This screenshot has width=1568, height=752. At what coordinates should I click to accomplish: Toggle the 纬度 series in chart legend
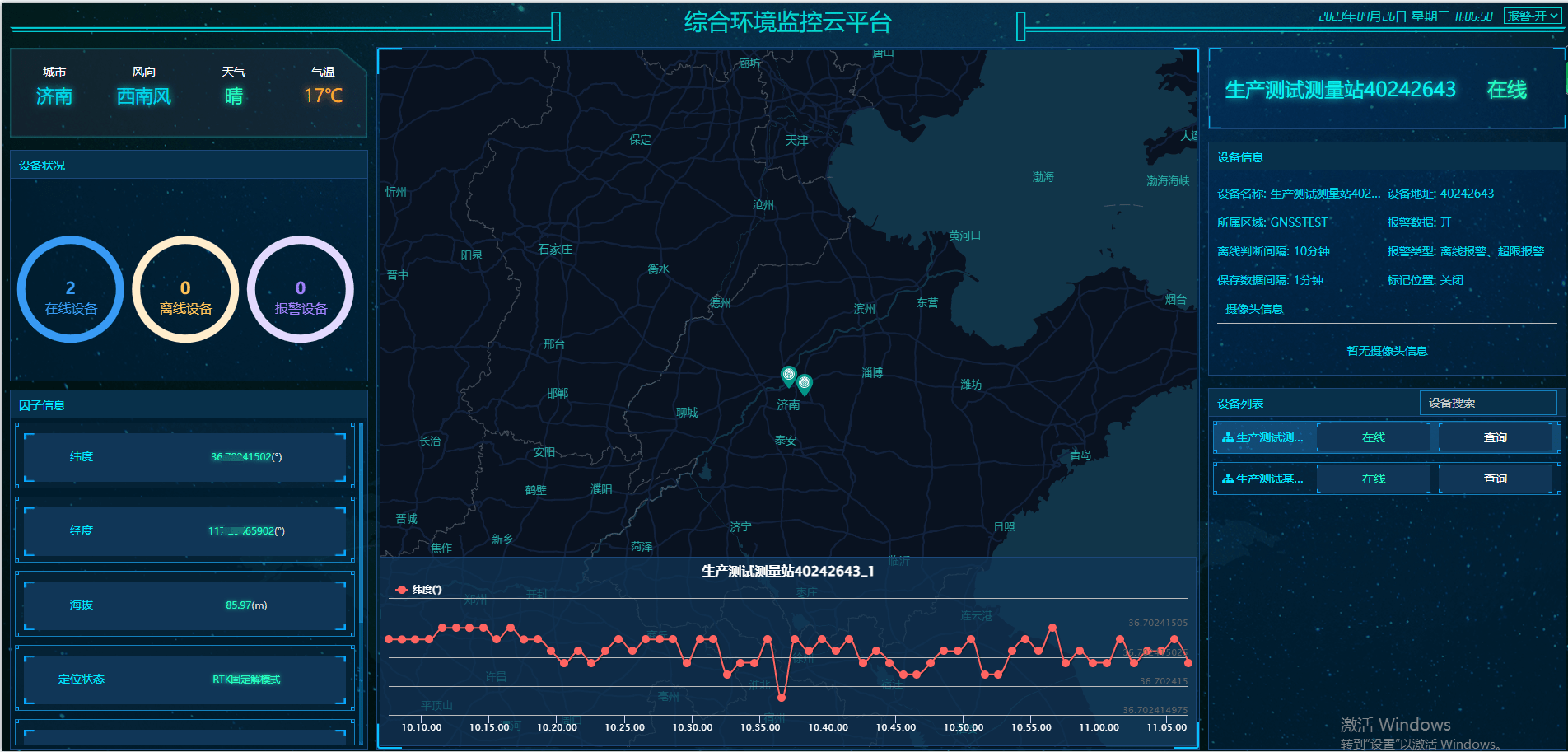tap(418, 590)
